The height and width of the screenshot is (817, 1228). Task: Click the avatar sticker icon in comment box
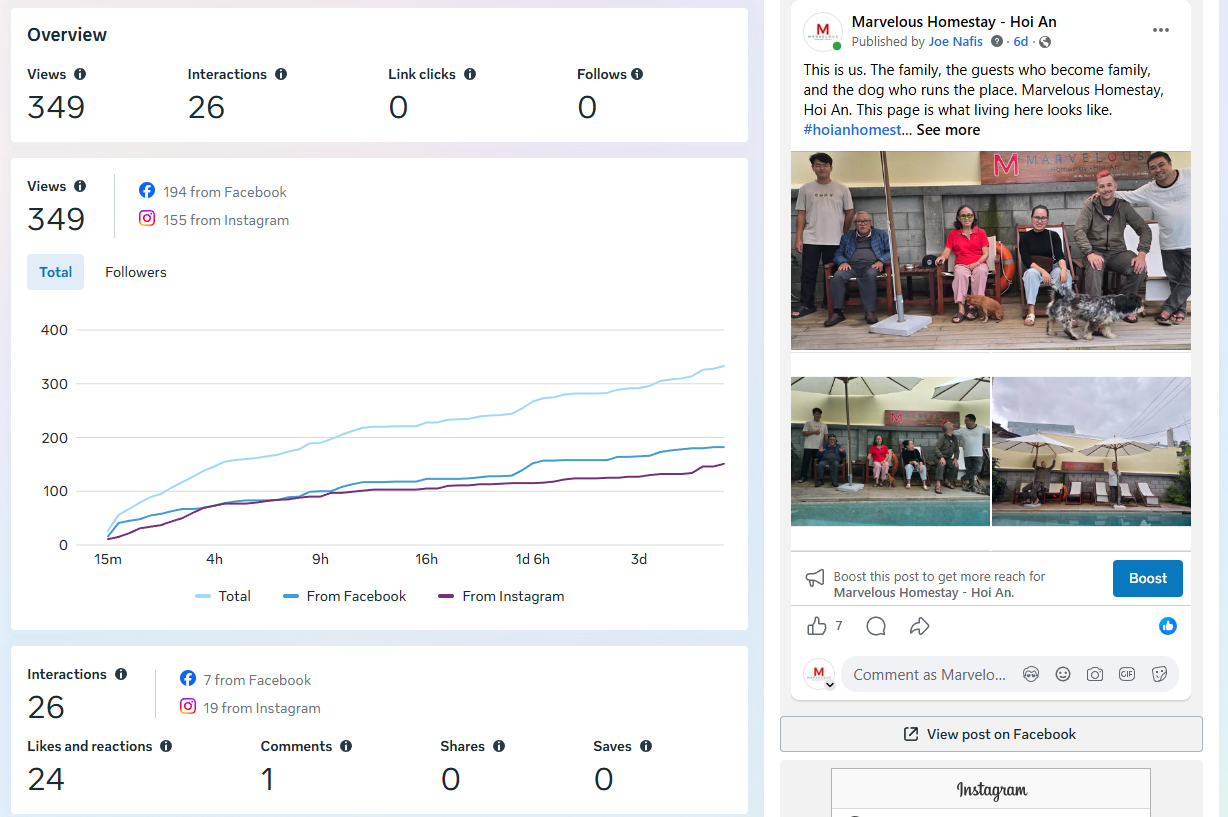pos(1031,674)
